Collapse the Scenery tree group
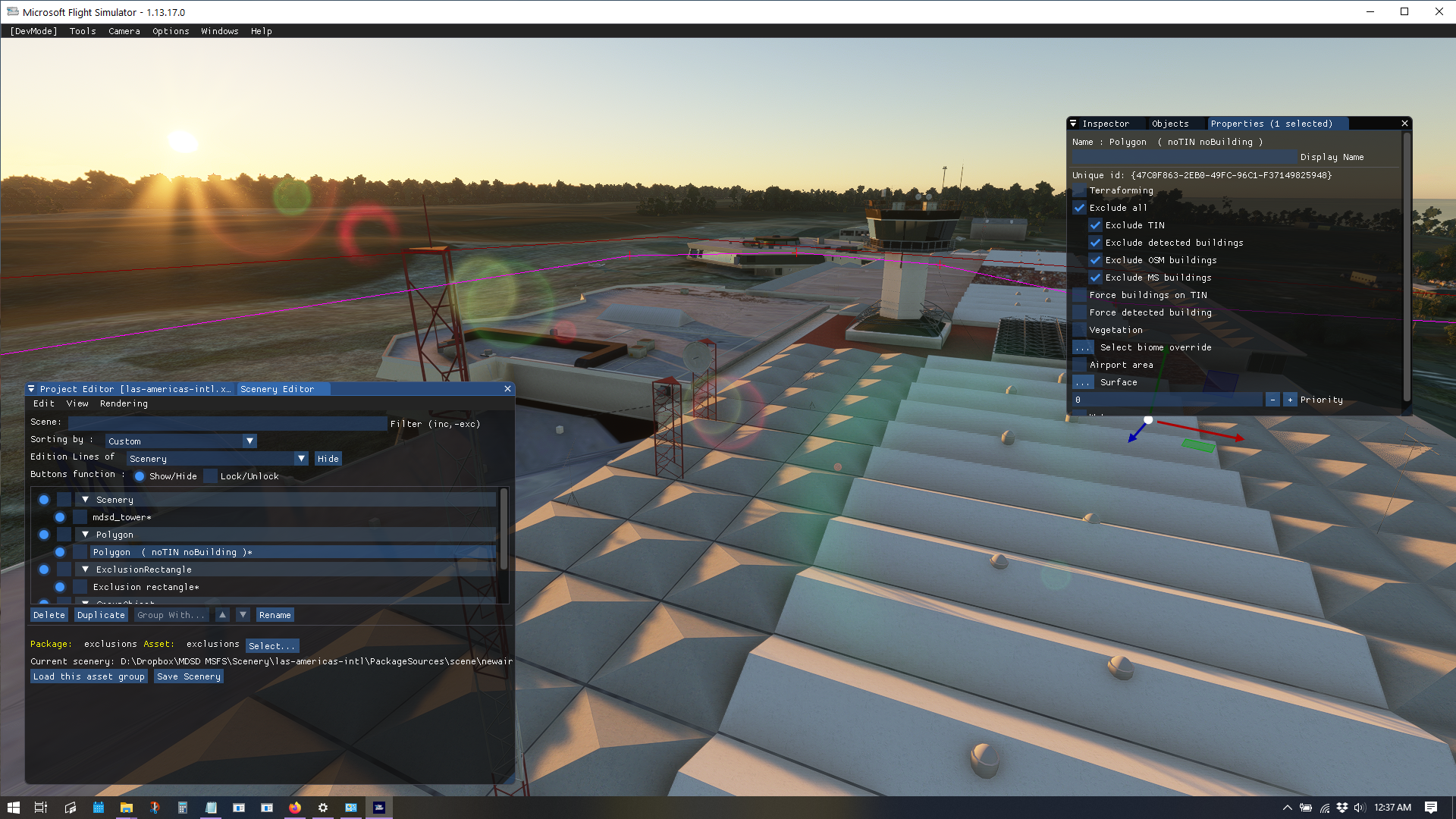1456x819 pixels. 85,500
